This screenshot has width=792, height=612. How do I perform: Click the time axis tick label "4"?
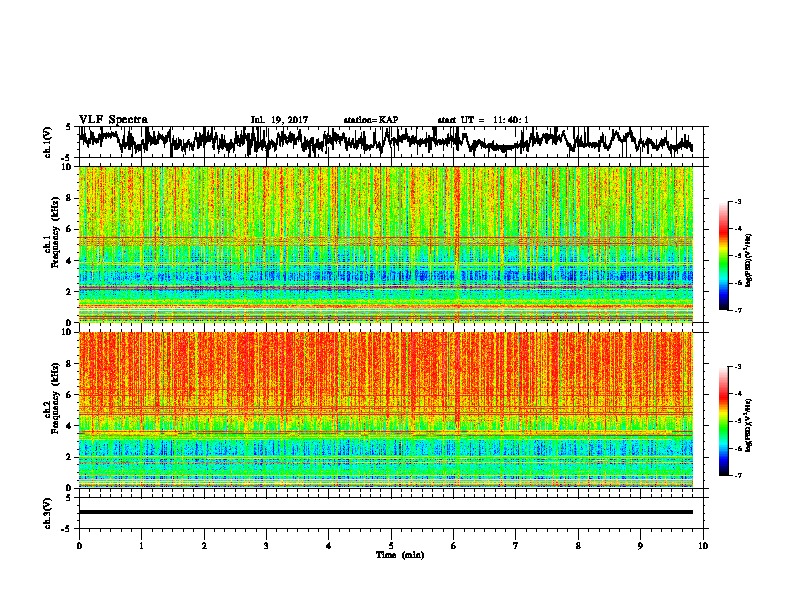[329, 546]
